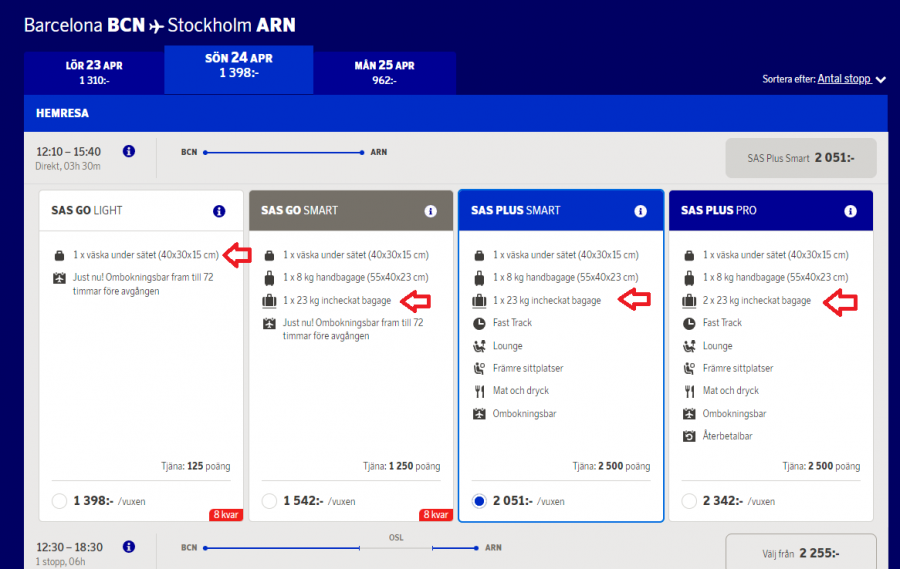Click Fast Track icon in SAS Plus Pro
Screen dimensions: 900x569
coord(688,323)
